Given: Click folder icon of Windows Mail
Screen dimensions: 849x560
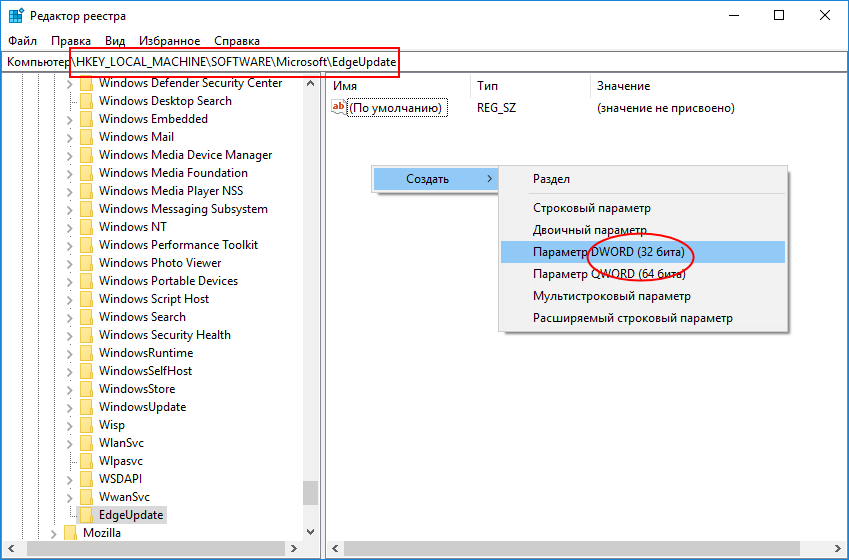Looking at the screenshot, I should point(86,137).
